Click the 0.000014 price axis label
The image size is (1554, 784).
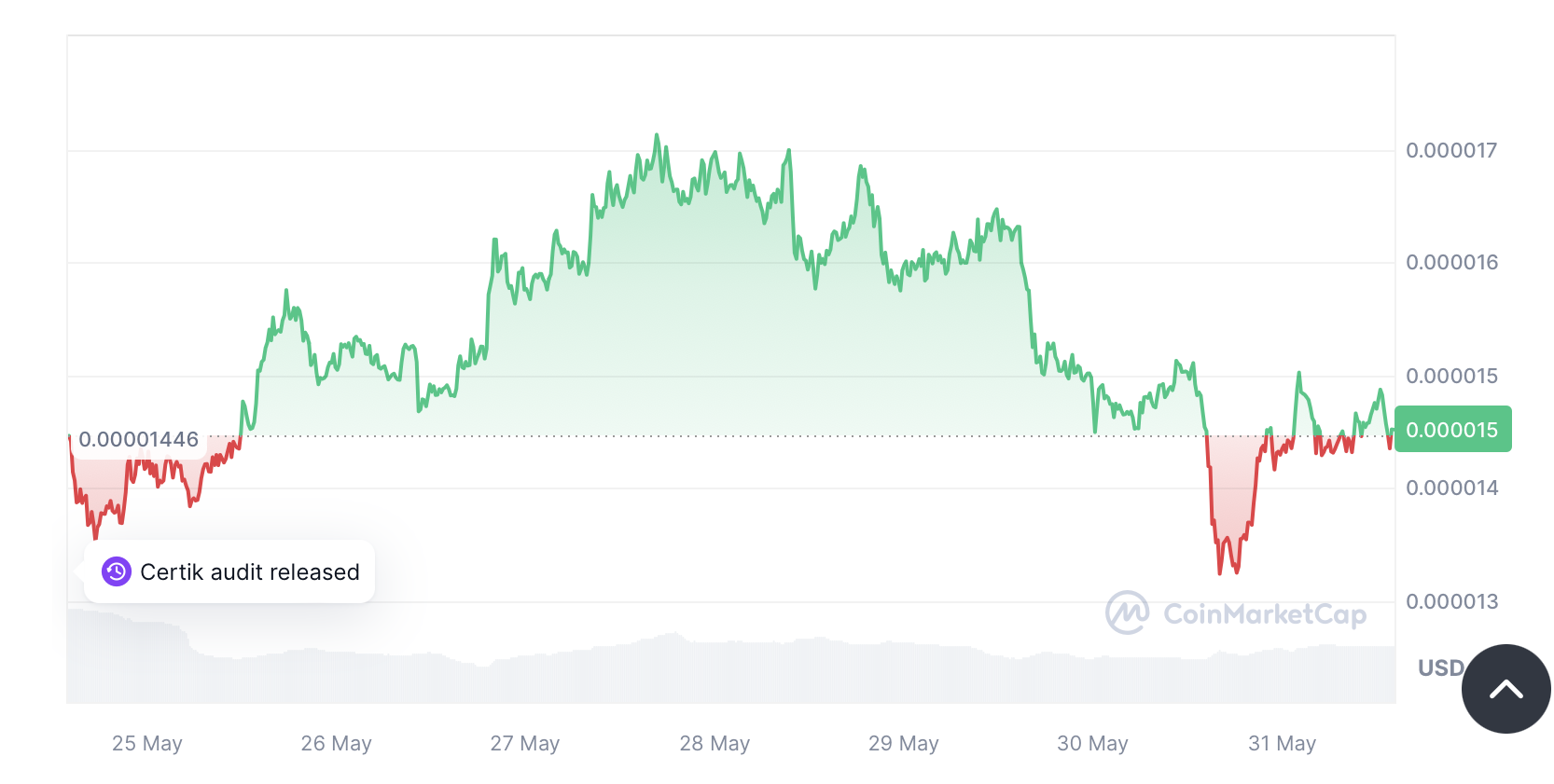pyautogui.click(x=1451, y=488)
